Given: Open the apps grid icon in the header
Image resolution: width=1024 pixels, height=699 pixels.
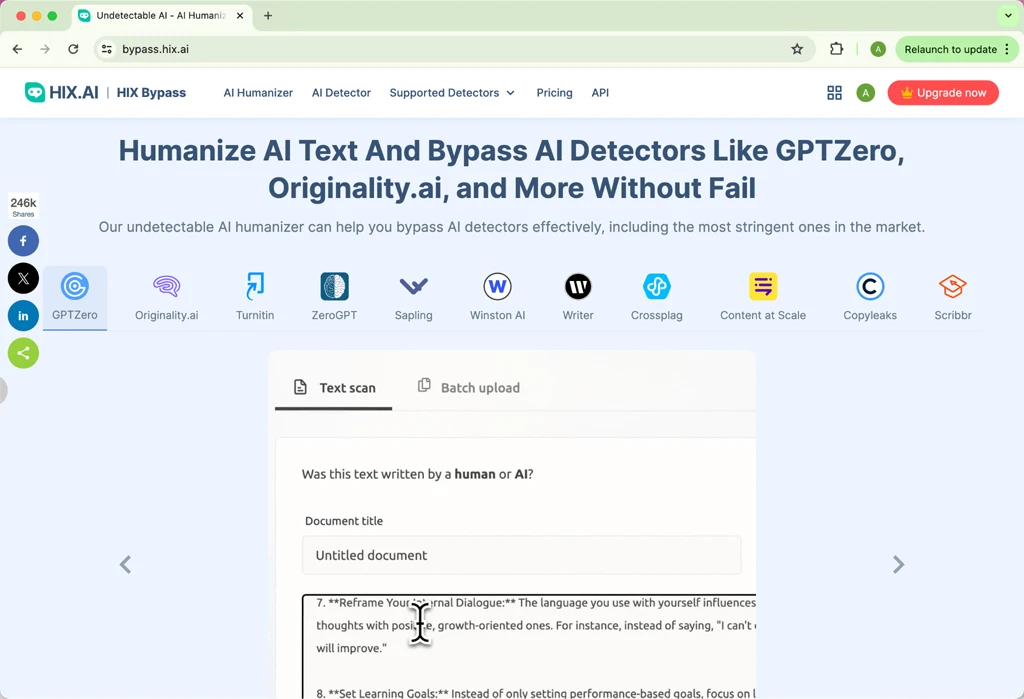Looking at the screenshot, I should [834, 92].
